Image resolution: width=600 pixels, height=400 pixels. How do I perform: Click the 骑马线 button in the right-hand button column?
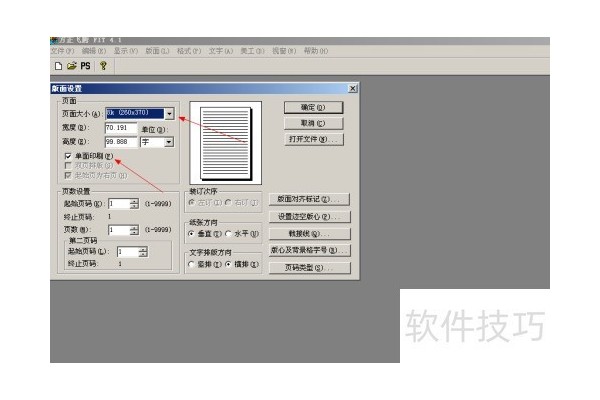pyautogui.click(x=309, y=233)
